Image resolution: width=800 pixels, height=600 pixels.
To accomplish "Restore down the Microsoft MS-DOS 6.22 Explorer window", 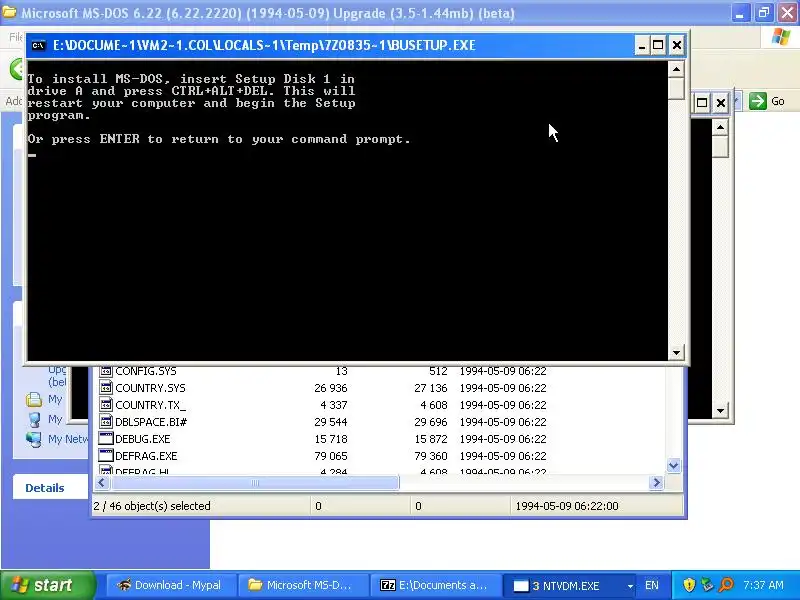I will (x=764, y=13).
